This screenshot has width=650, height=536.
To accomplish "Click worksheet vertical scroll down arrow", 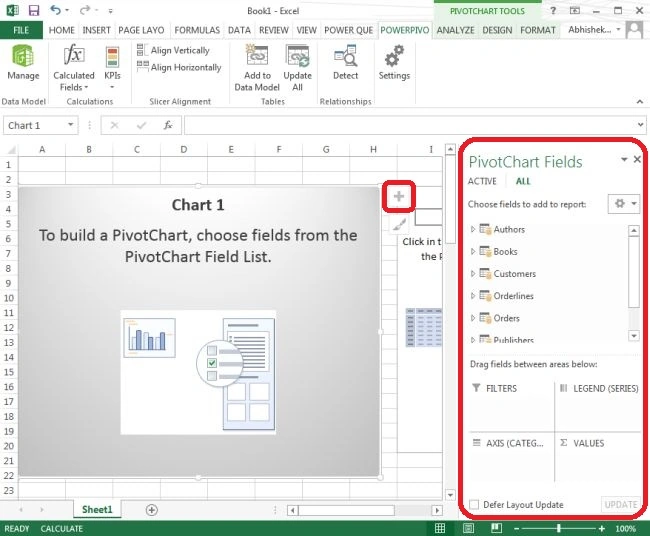I will pos(450,495).
